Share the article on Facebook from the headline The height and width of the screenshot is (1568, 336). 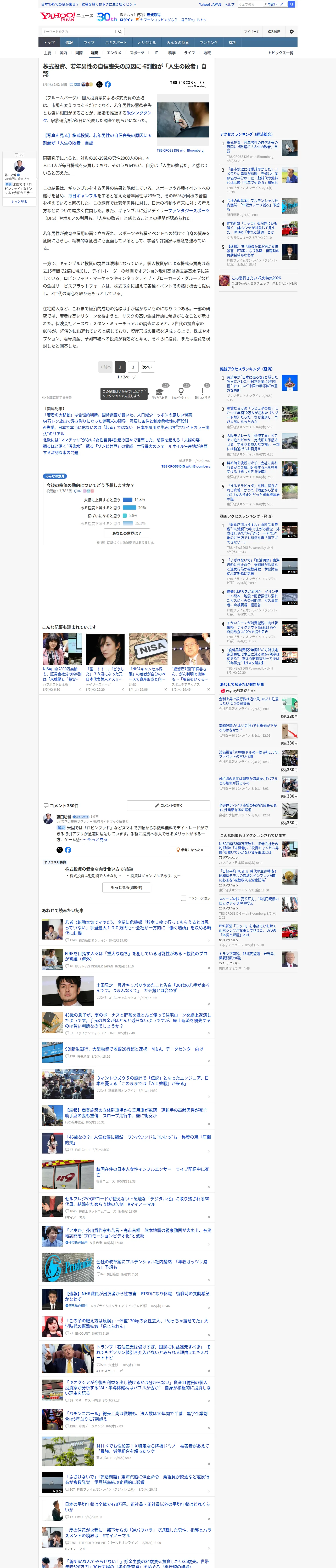108,85
